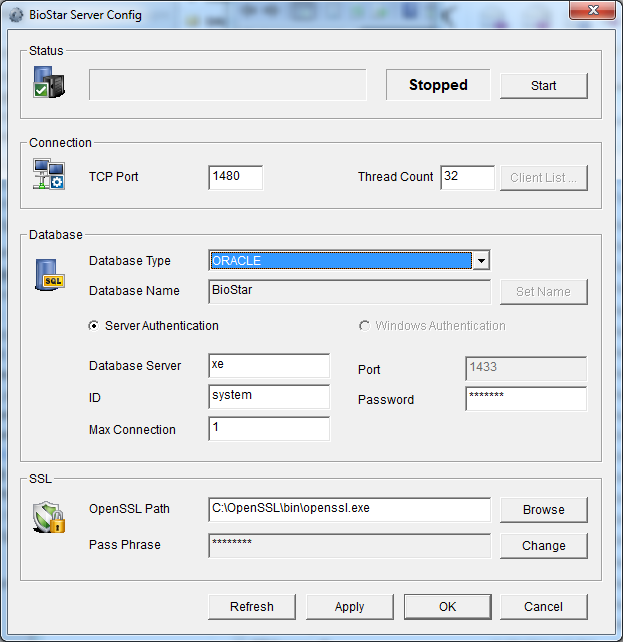The height and width of the screenshot is (642, 623).
Task: Click the BioStar title bar gear icon
Action: tap(16, 15)
